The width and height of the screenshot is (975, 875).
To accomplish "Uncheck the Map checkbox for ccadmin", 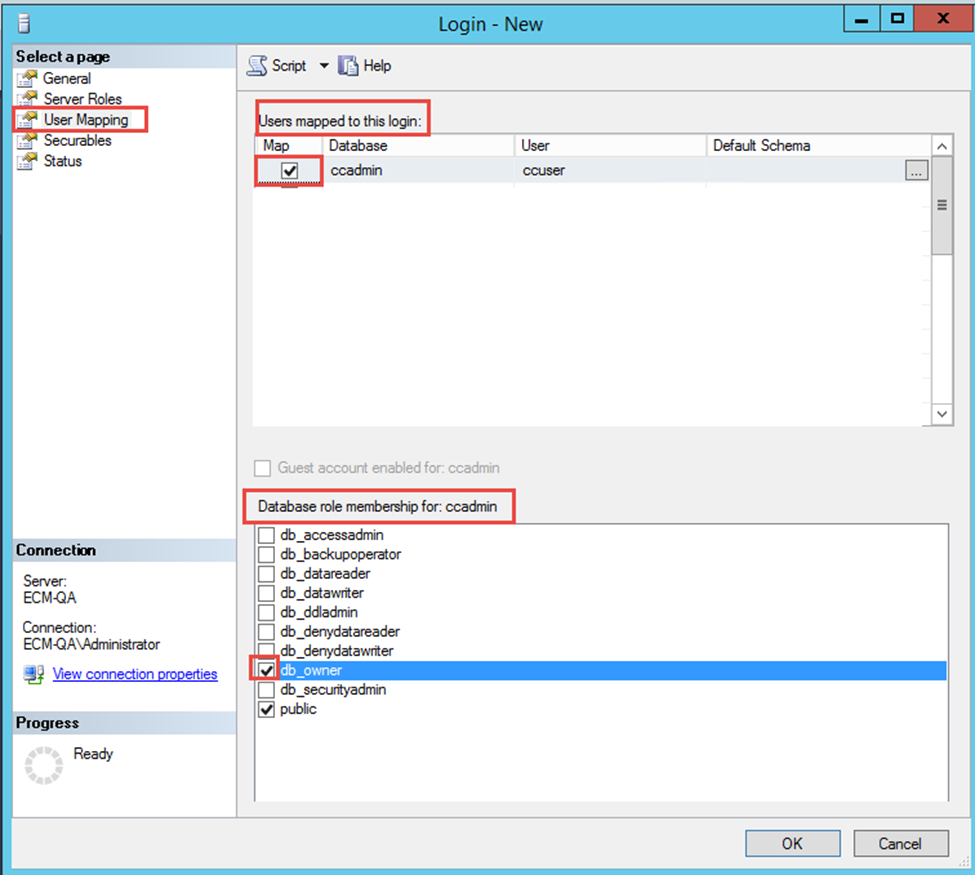I will [x=290, y=171].
